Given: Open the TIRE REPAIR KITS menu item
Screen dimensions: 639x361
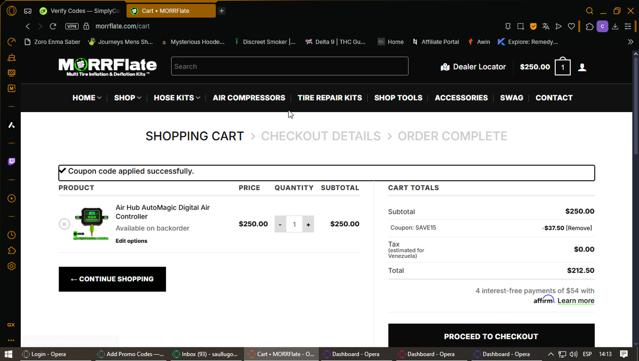Looking at the screenshot, I should (330, 98).
